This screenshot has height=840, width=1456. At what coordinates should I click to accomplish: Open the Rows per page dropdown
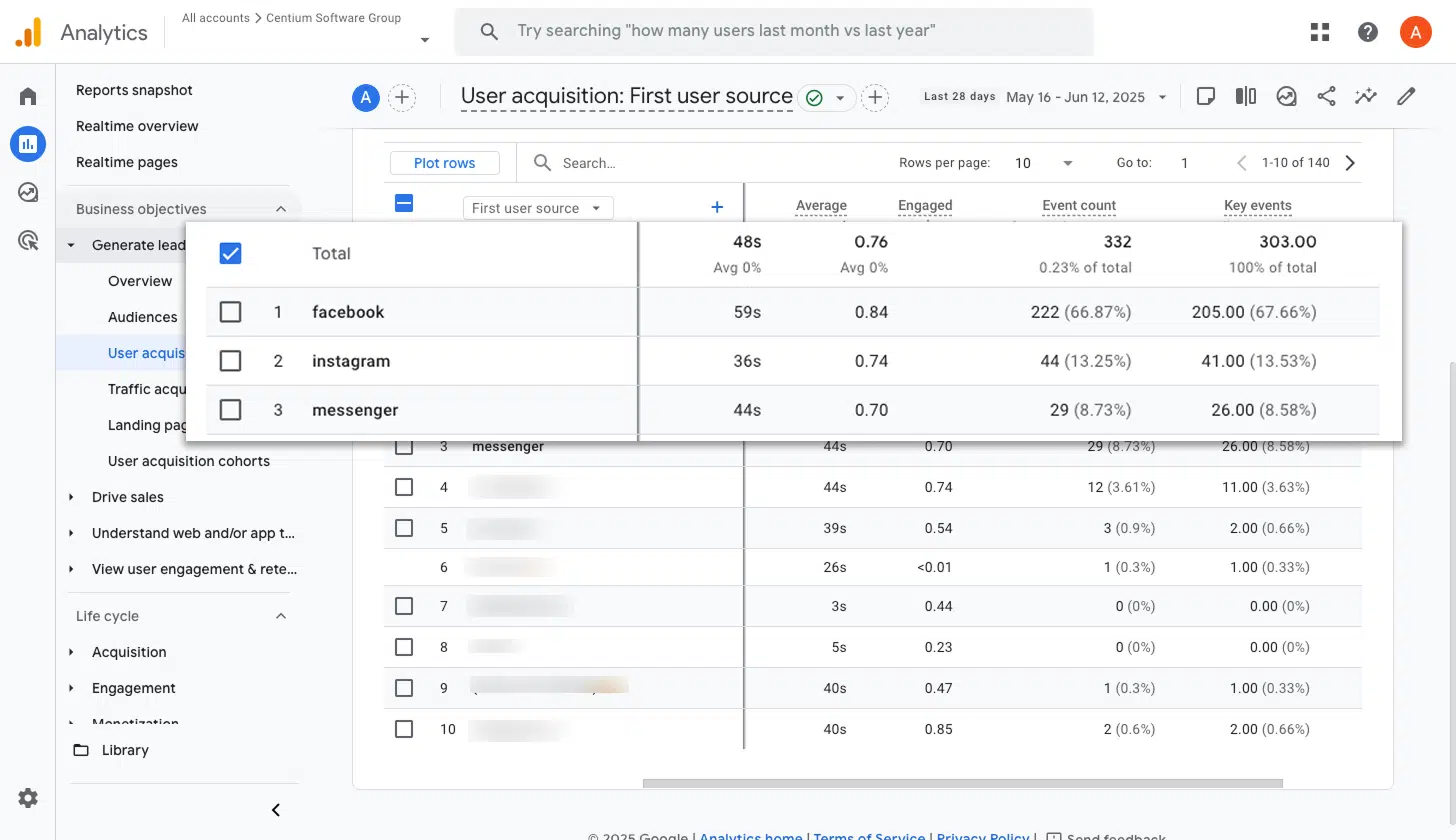click(x=1043, y=163)
